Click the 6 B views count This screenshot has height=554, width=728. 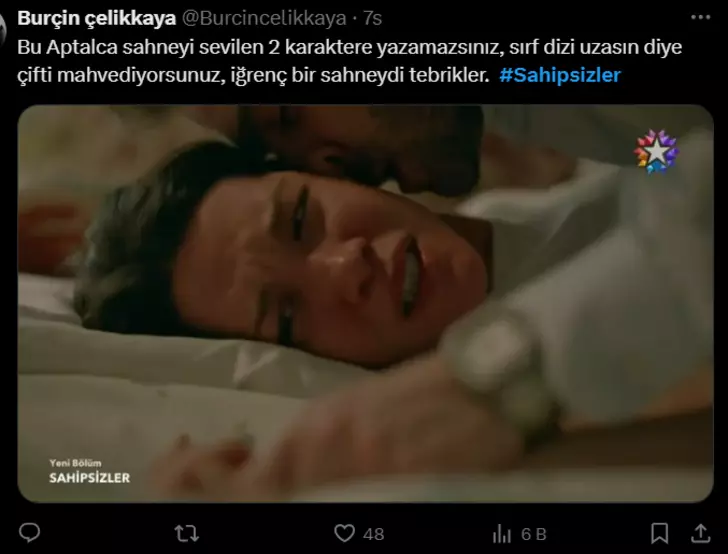[534, 534]
